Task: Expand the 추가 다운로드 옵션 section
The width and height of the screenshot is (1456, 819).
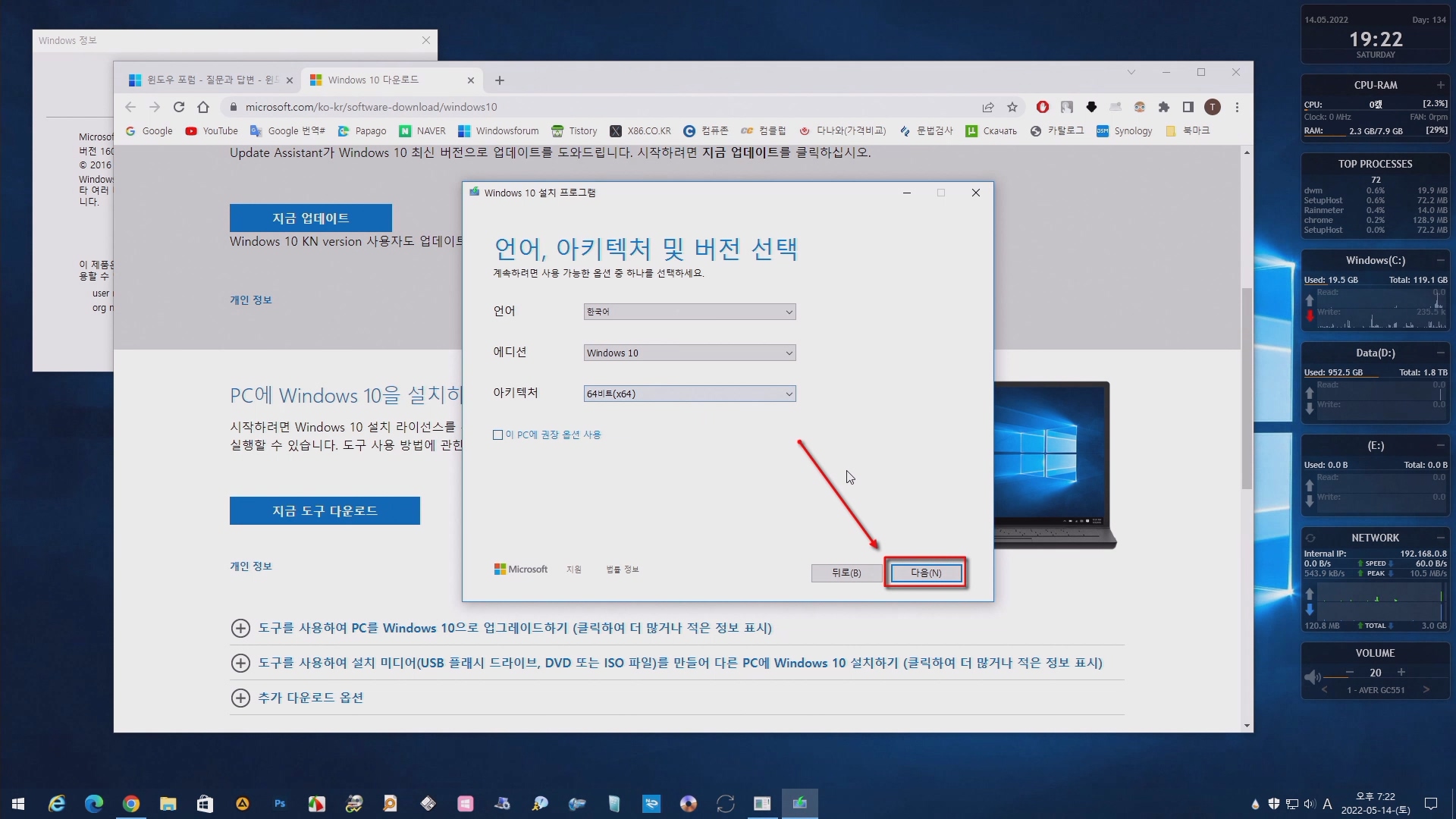Action: 297,698
